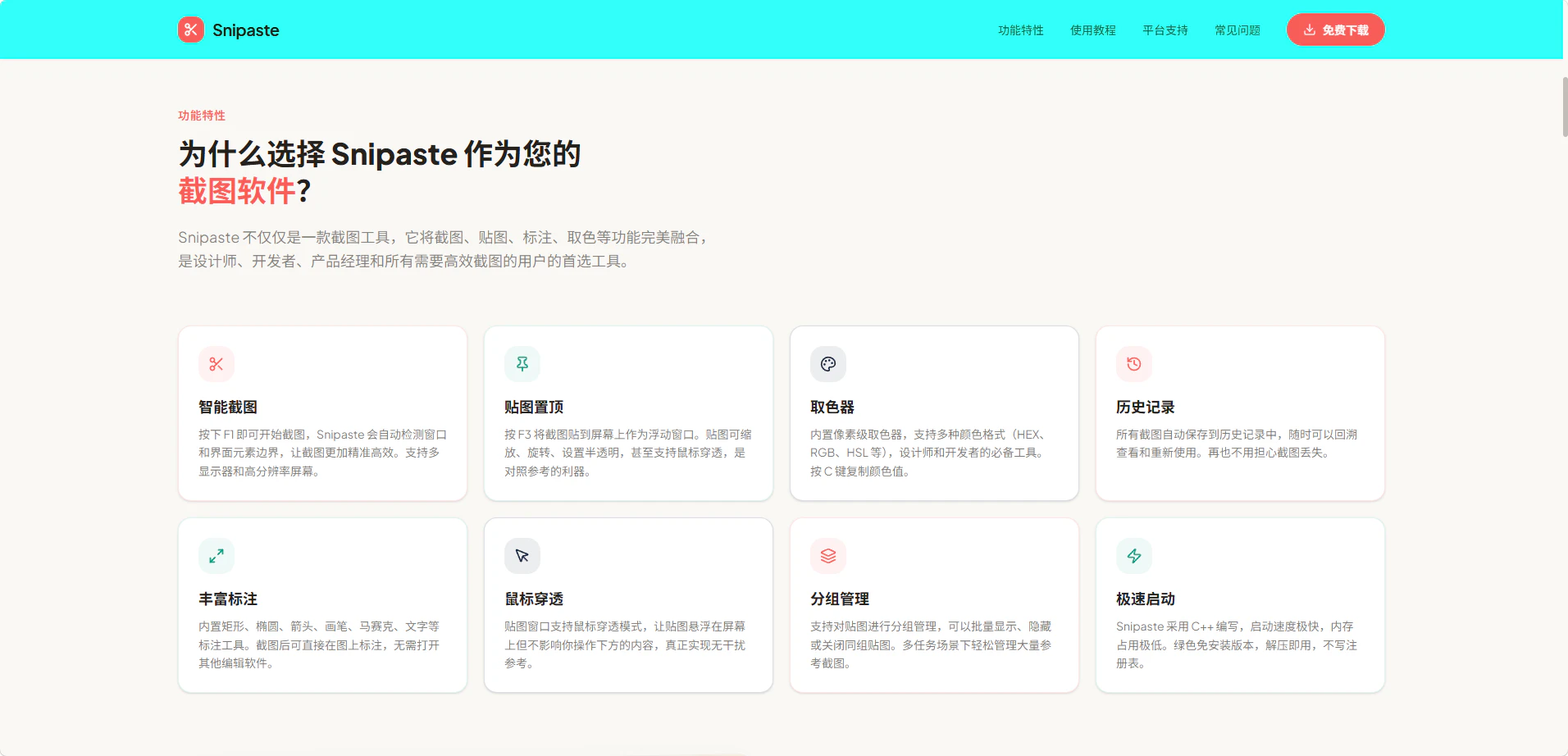Screen dimensions: 1568x756
Task: Select the 分组管理 card title
Action: coord(840,599)
